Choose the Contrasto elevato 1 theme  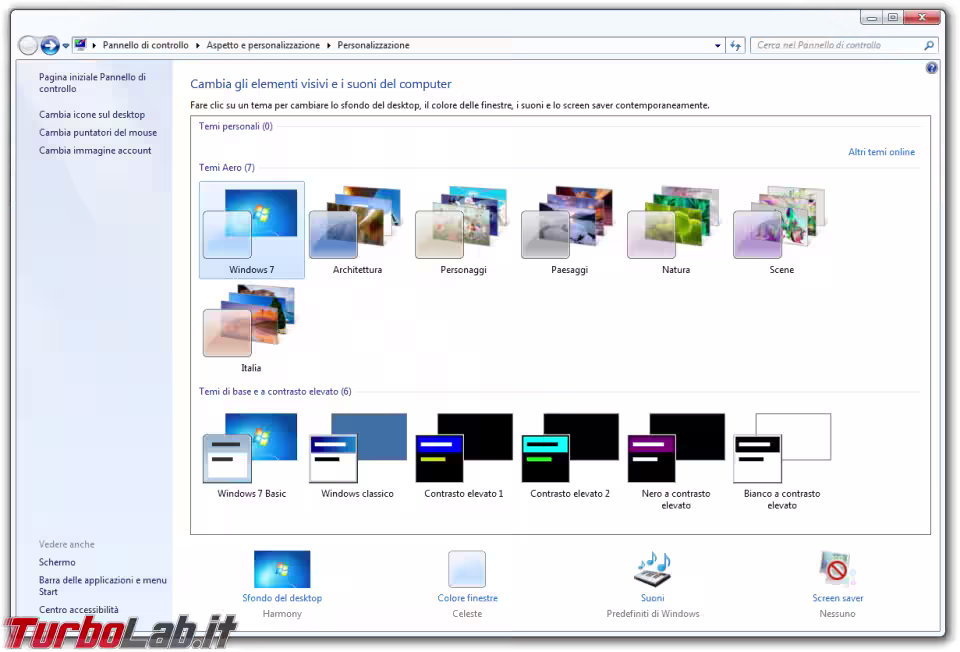click(463, 456)
